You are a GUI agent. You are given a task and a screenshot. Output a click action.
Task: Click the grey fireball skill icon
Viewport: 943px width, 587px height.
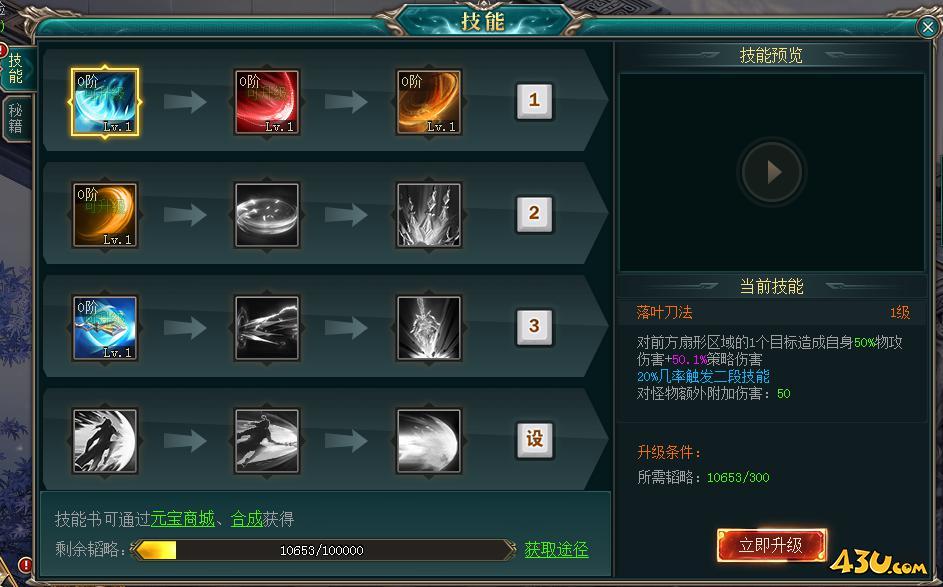click(x=429, y=441)
